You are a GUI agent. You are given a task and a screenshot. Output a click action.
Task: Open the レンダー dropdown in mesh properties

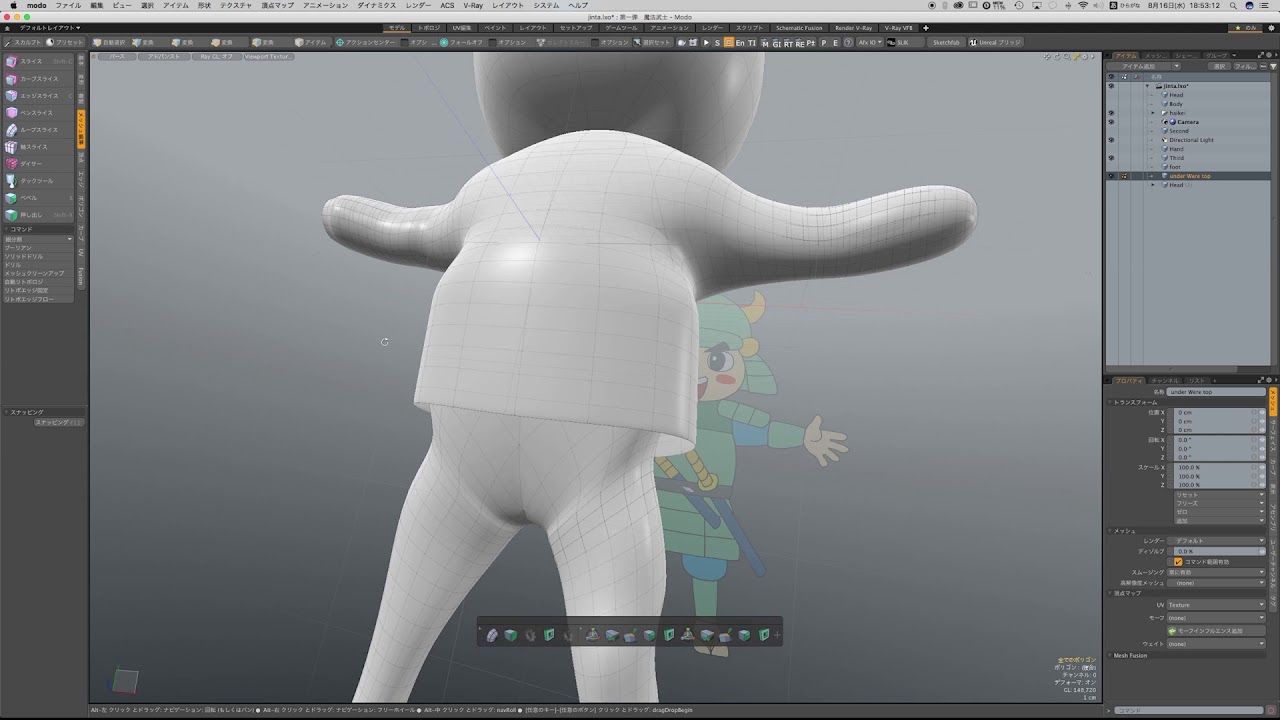(1216, 541)
